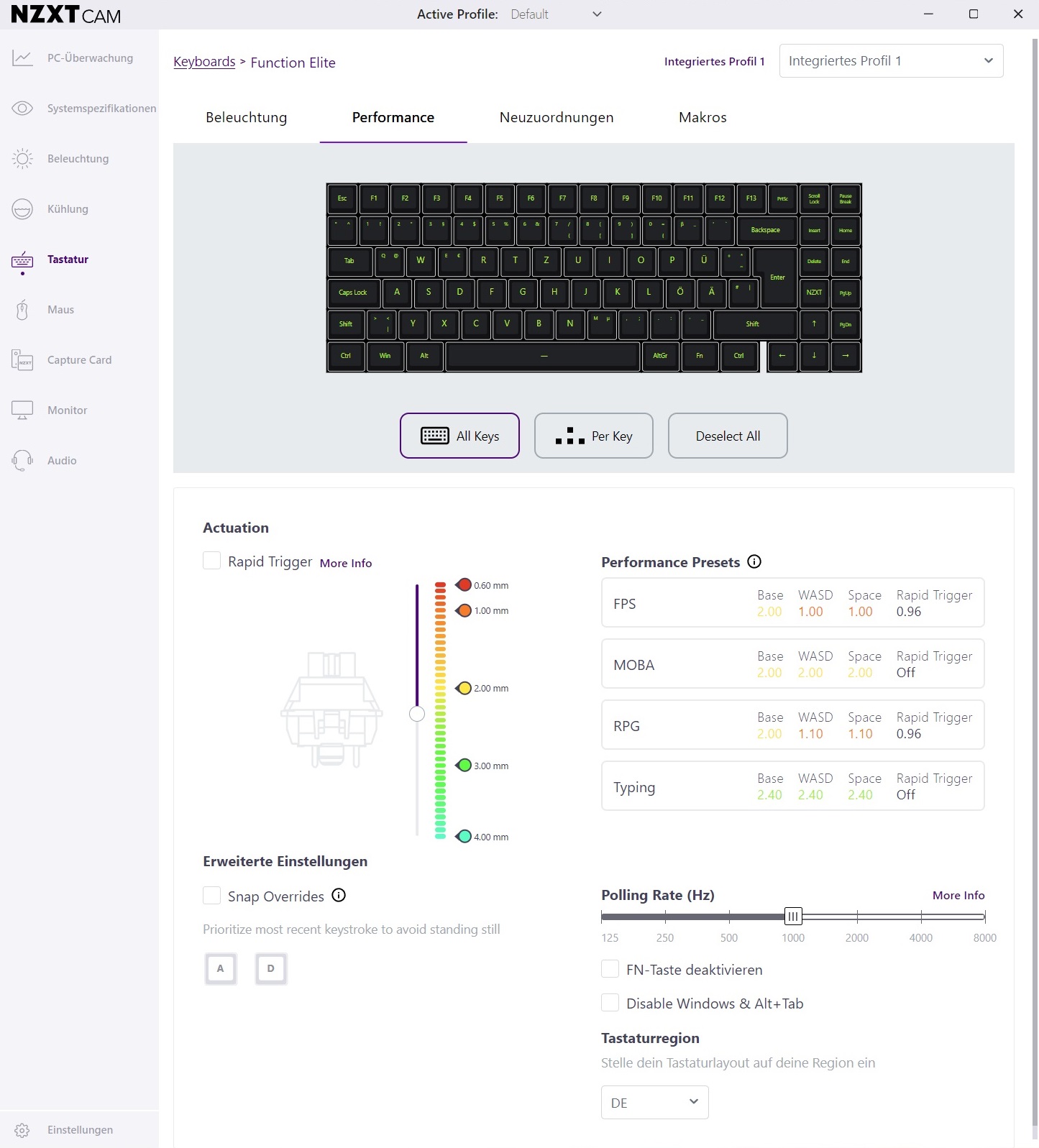The image size is (1039, 1148).
Task: Click the Integriertes Profil 1 label text
Action: [714, 62]
